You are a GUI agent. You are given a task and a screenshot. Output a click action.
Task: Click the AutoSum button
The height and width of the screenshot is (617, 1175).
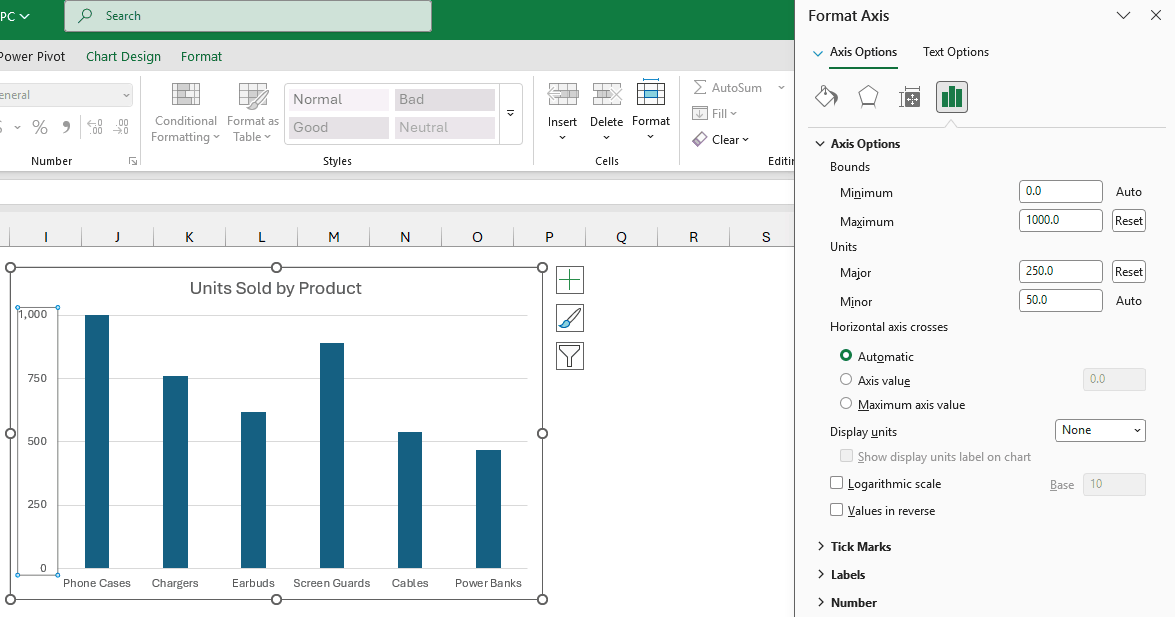[x=728, y=88]
